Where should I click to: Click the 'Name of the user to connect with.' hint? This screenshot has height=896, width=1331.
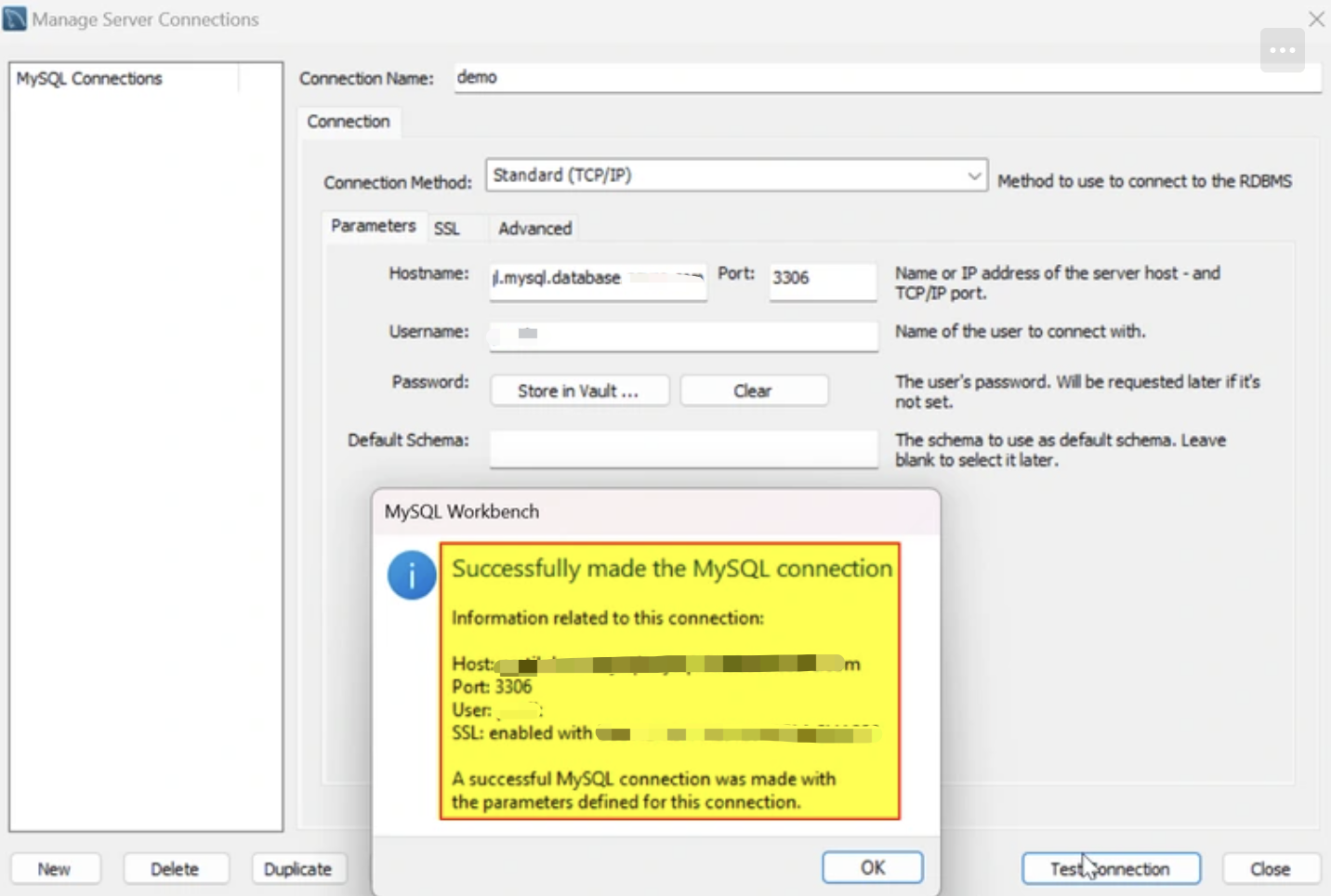pyautogui.click(x=1020, y=332)
